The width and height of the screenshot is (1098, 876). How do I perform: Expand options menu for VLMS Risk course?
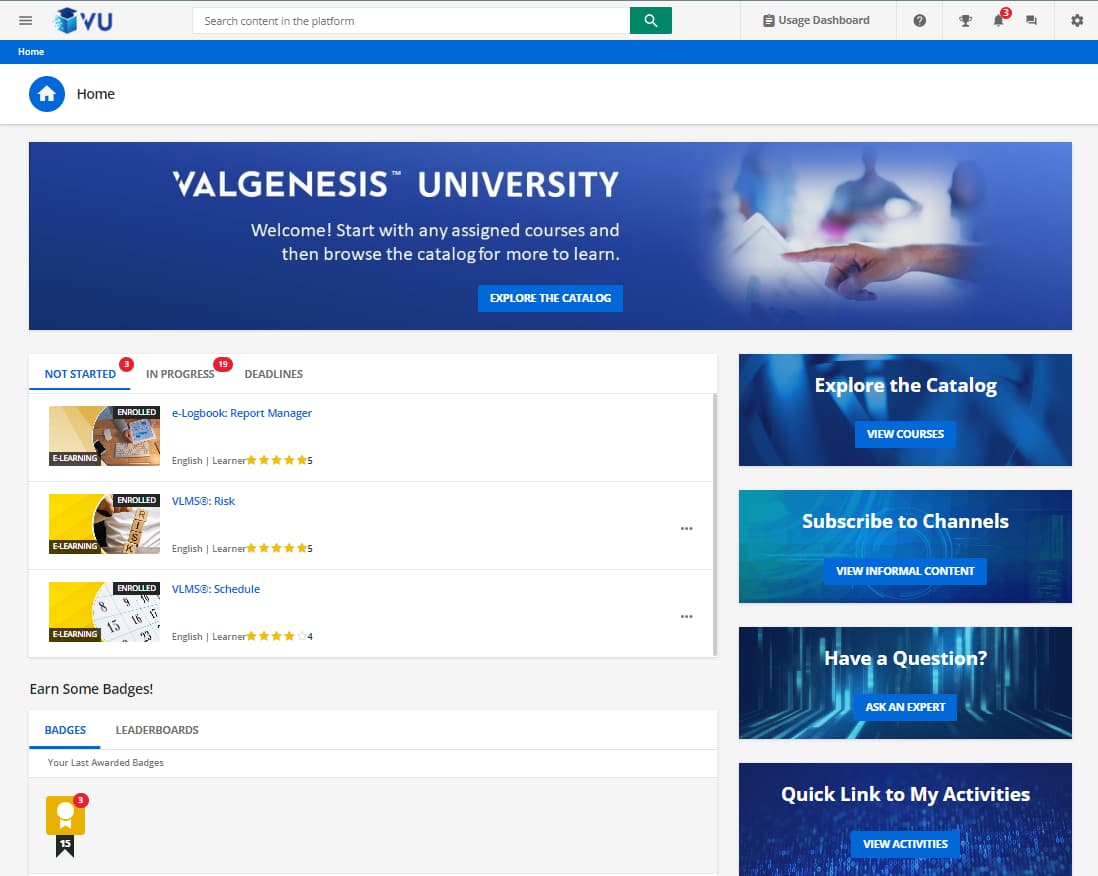tap(686, 529)
